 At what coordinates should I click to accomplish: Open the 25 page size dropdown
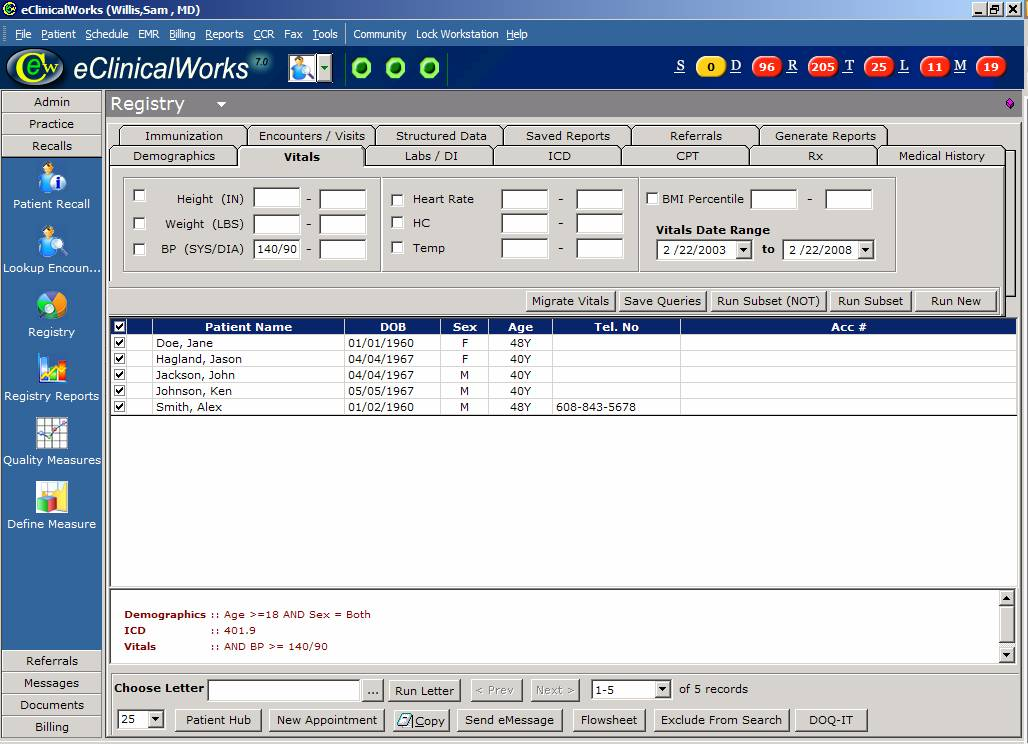click(x=155, y=719)
